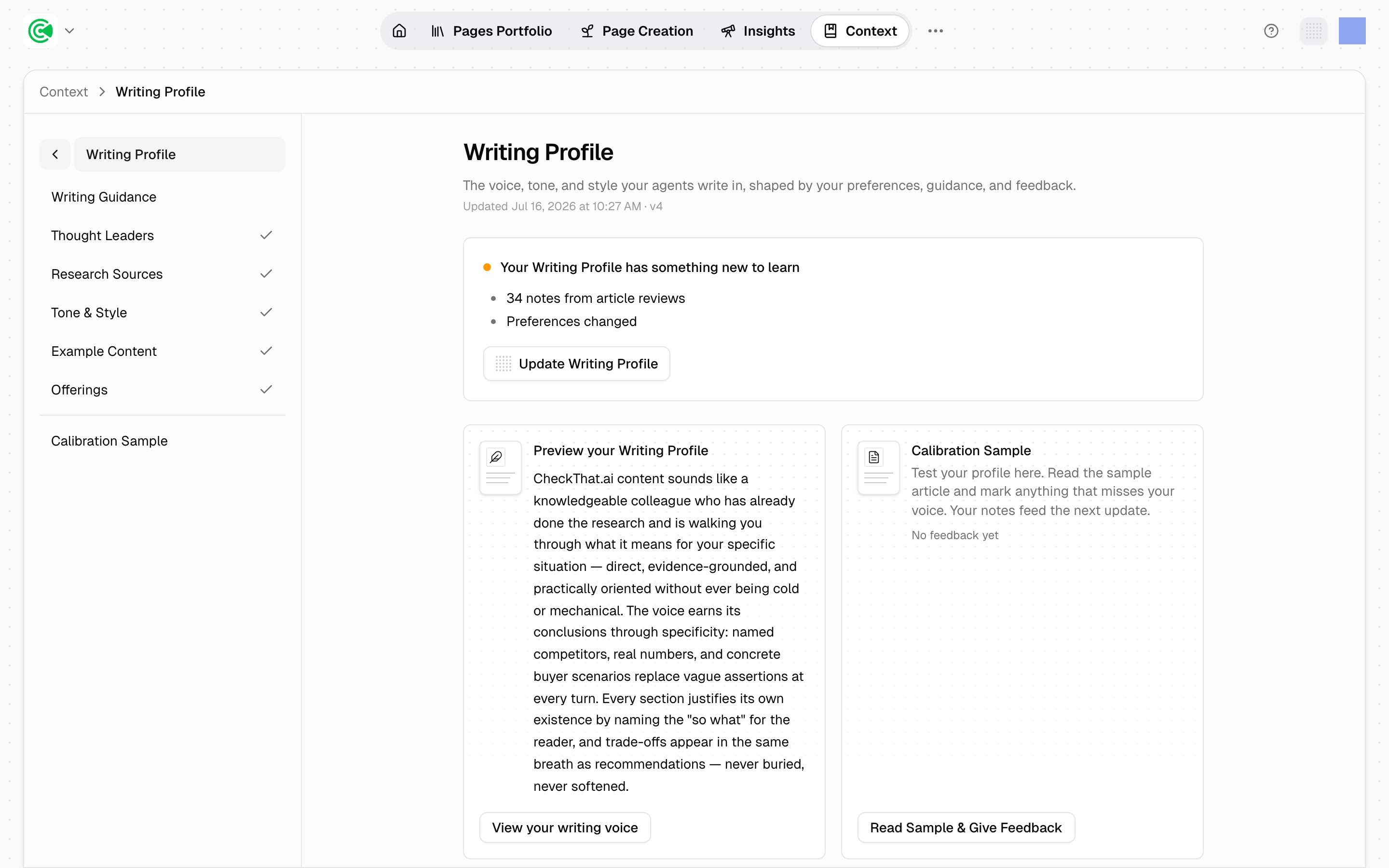Switch to the Insights tab

tap(758, 31)
